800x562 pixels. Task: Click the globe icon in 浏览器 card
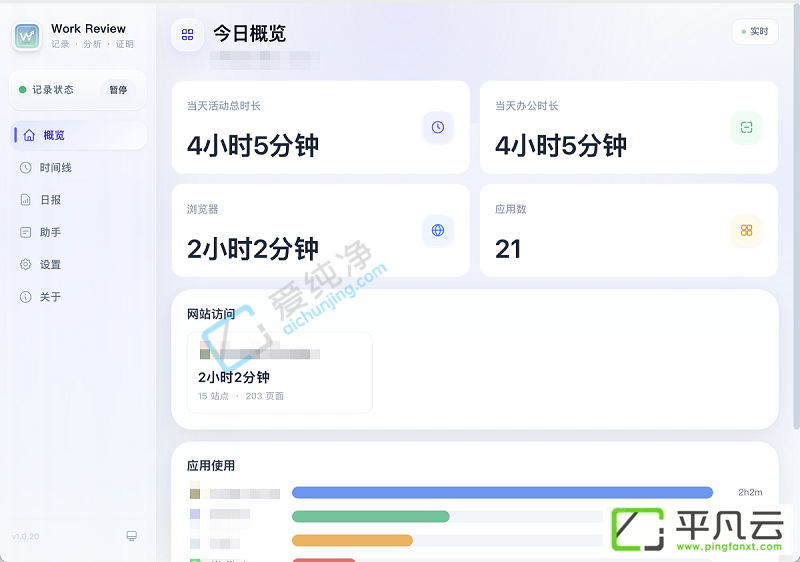[438, 230]
